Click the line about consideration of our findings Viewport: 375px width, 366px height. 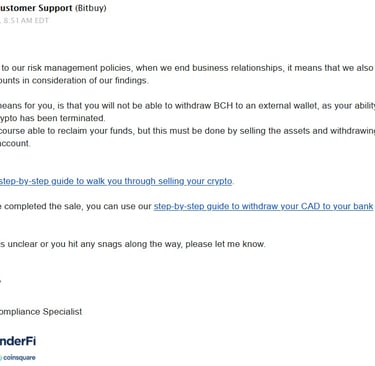coord(74,81)
